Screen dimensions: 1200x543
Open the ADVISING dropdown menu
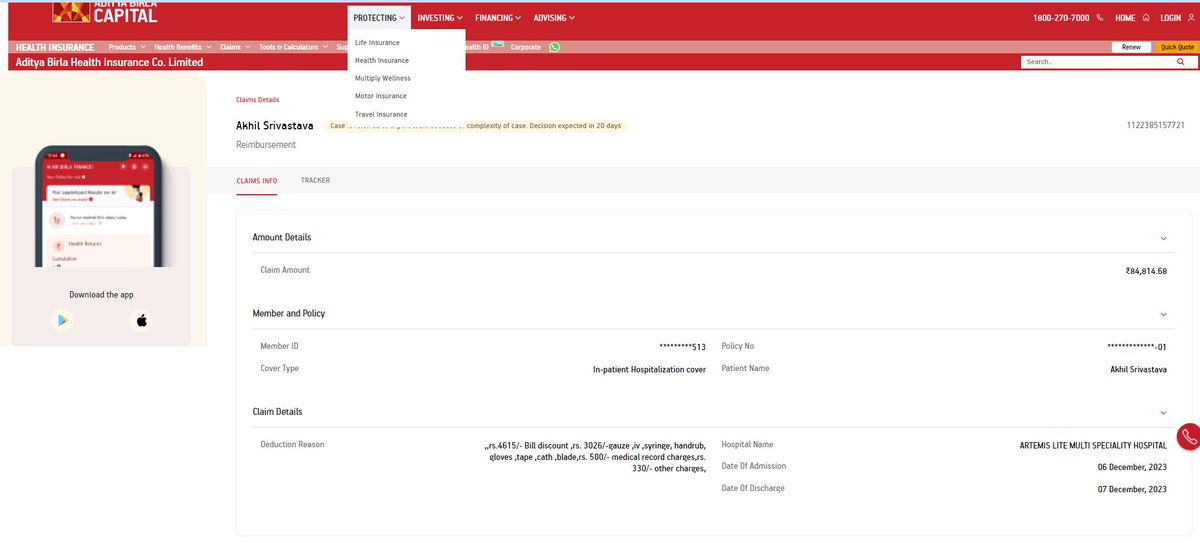pos(555,18)
